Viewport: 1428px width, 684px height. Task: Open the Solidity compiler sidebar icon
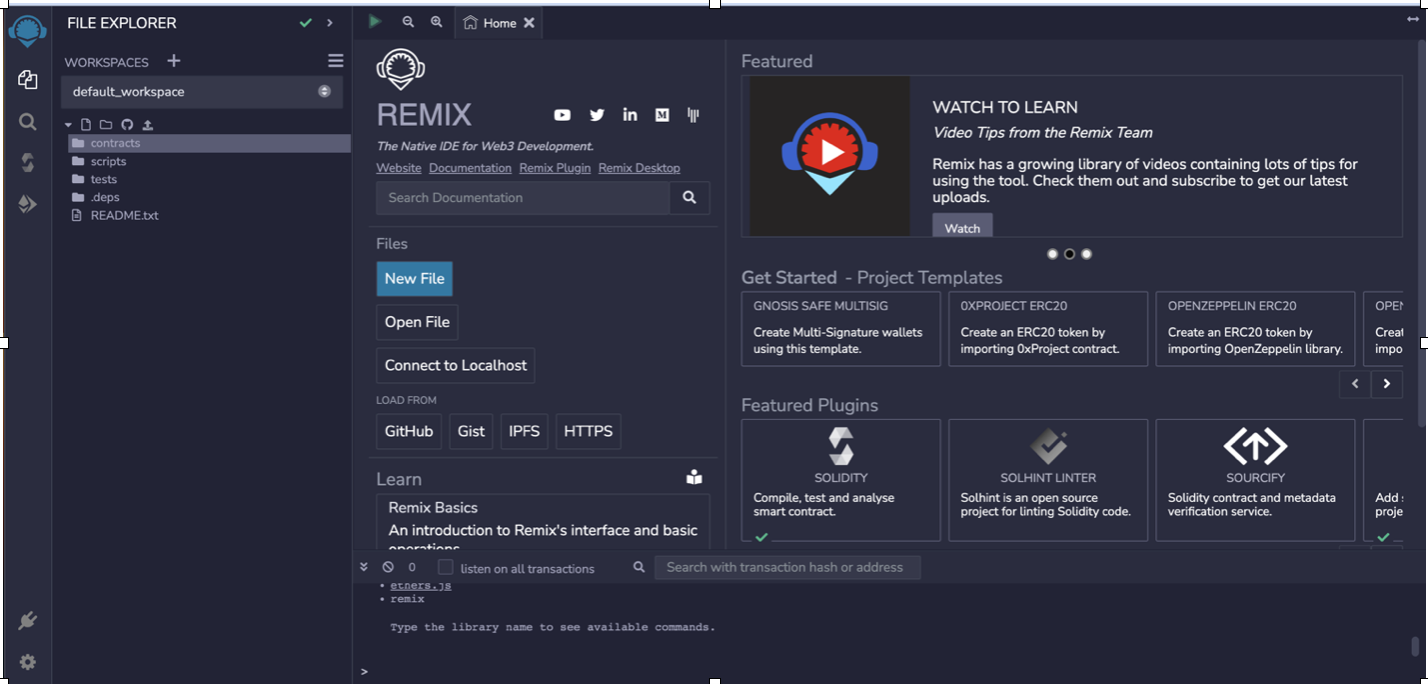point(27,163)
